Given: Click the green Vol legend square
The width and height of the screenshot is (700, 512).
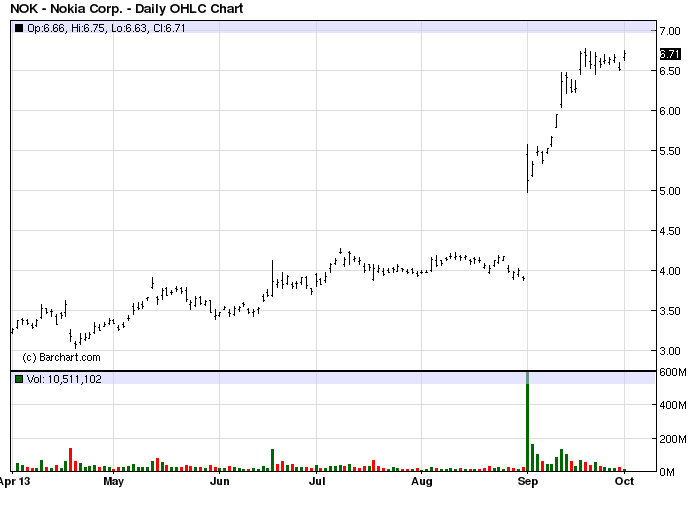Looking at the screenshot, I should click(x=19, y=379).
